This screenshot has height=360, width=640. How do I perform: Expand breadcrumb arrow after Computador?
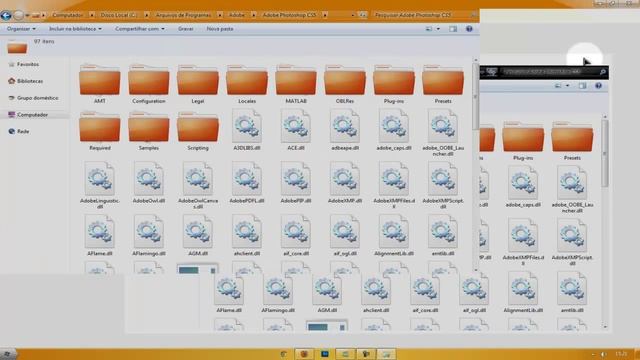pyautogui.click(x=91, y=15)
